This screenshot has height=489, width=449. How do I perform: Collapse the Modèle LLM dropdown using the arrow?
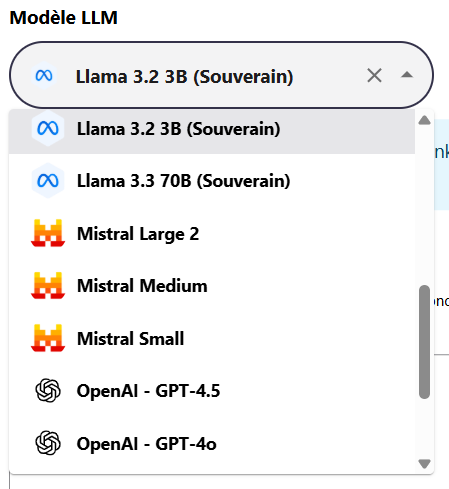pyautogui.click(x=407, y=75)
